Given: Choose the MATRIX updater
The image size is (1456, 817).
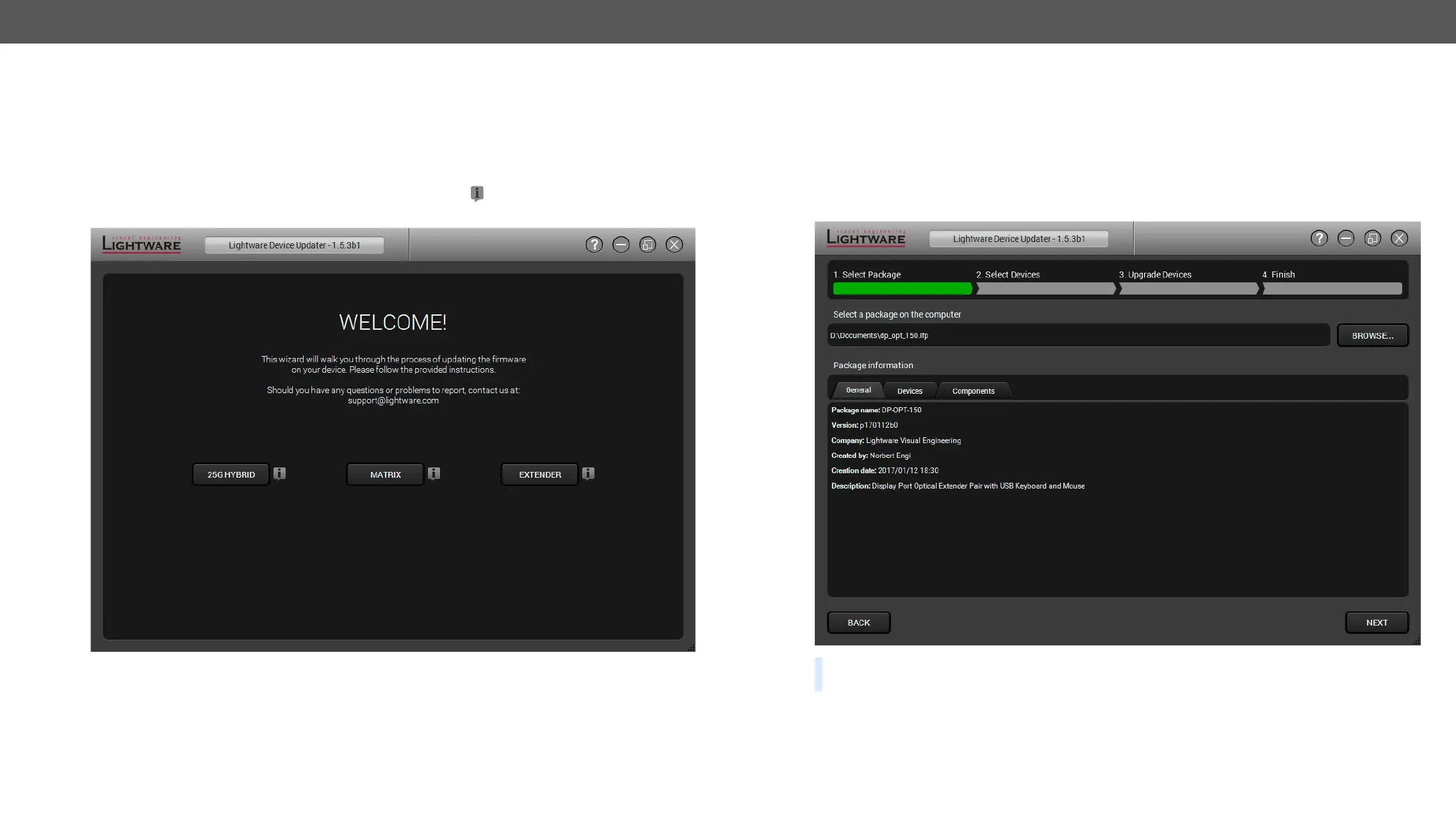Looking at the screenshot, I should click(x=386, y=474).
